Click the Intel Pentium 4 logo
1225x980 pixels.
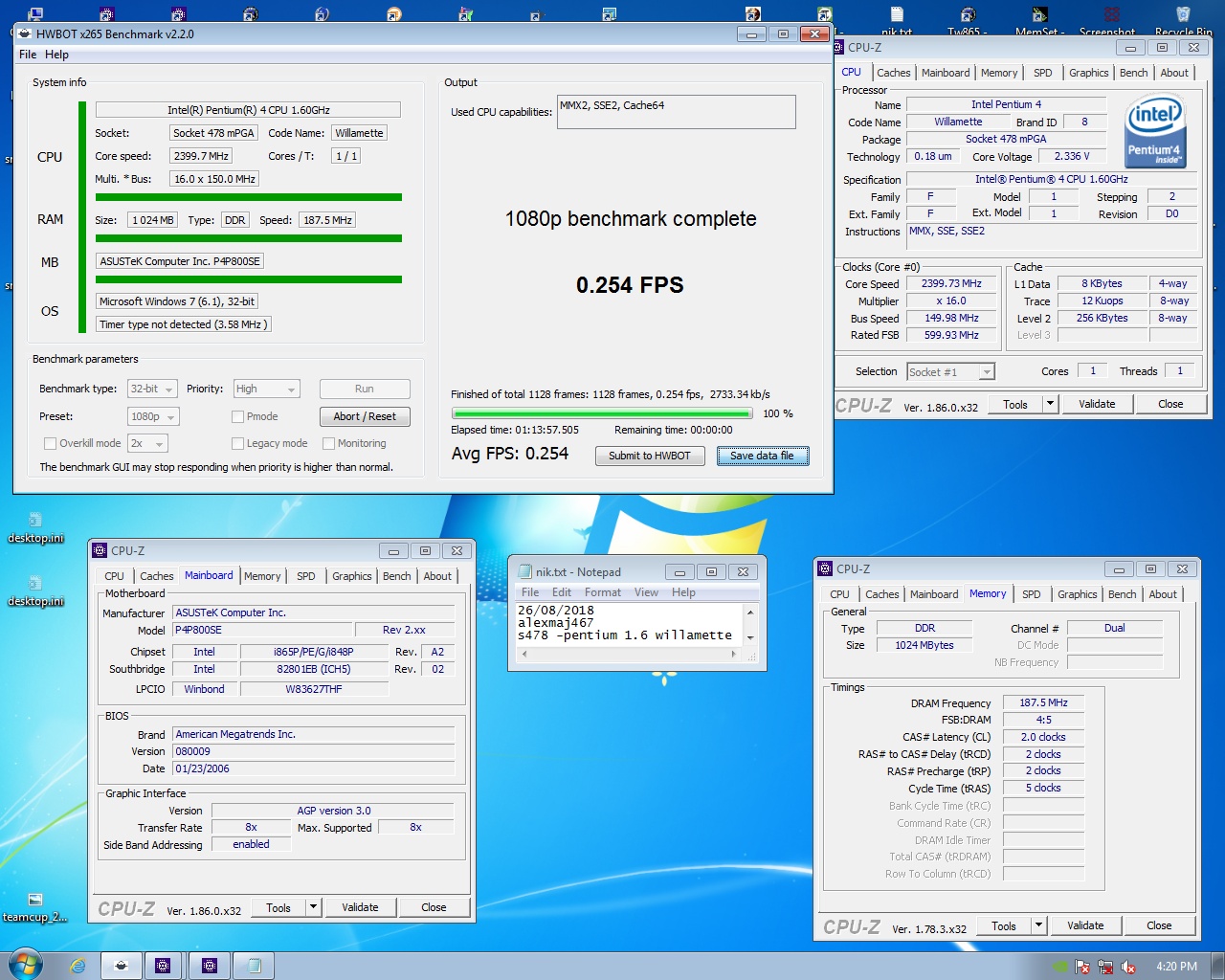pyautogui.click(x=1156, y=130)
